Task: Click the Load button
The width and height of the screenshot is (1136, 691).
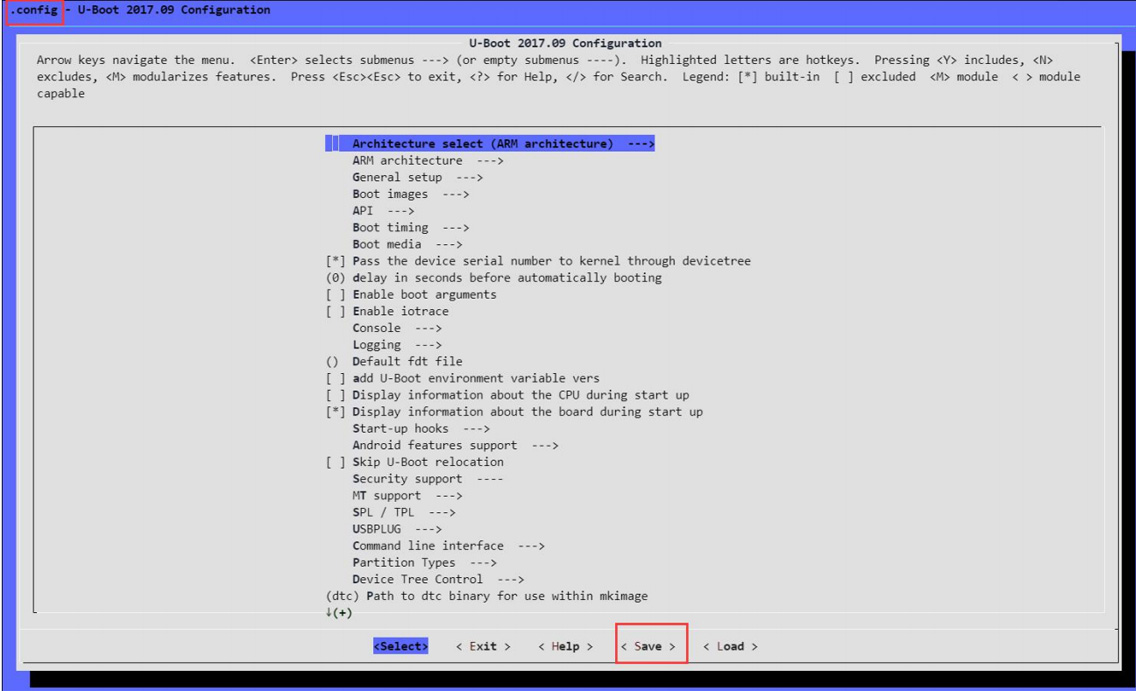Action: (730, 646)
